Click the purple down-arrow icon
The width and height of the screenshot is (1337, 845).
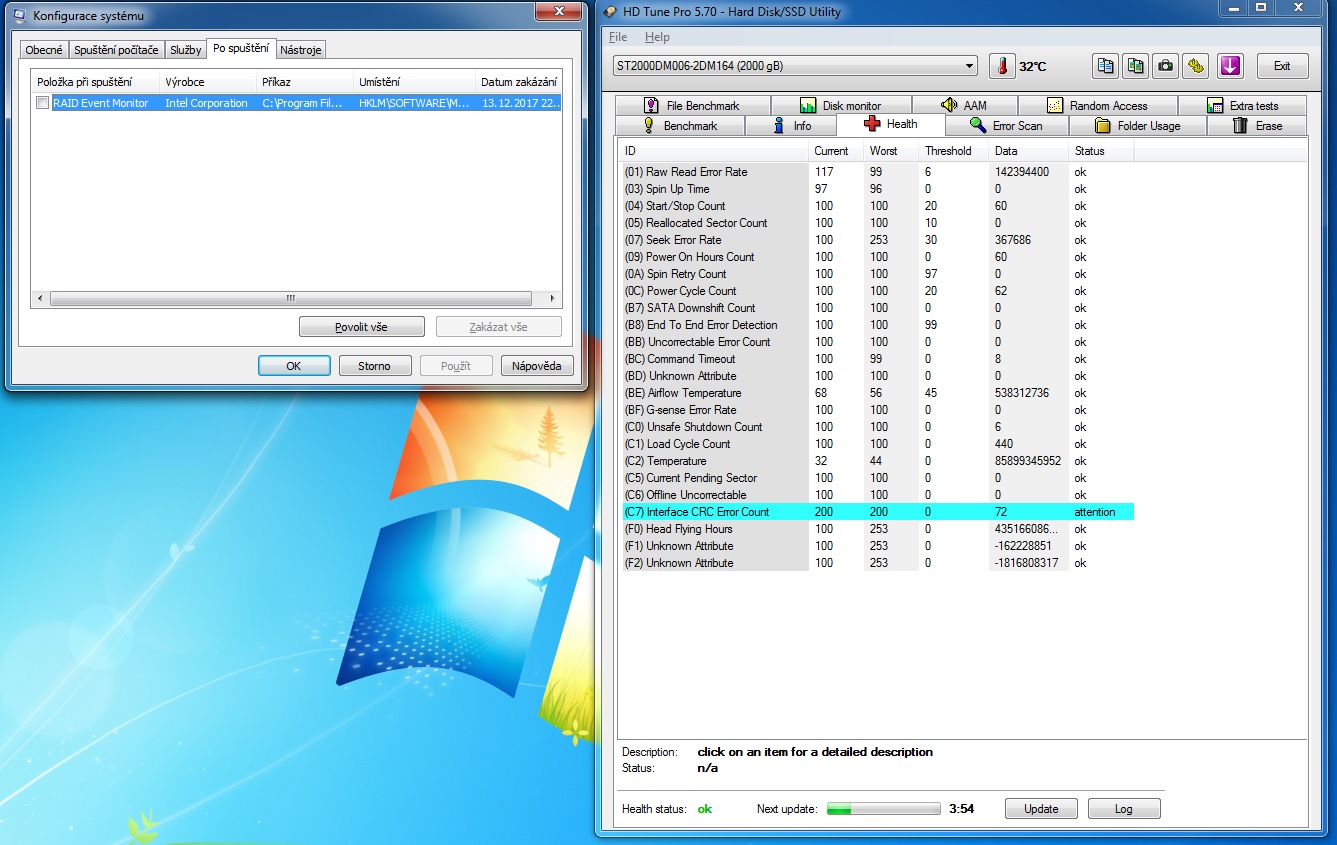pos(1230,66)
